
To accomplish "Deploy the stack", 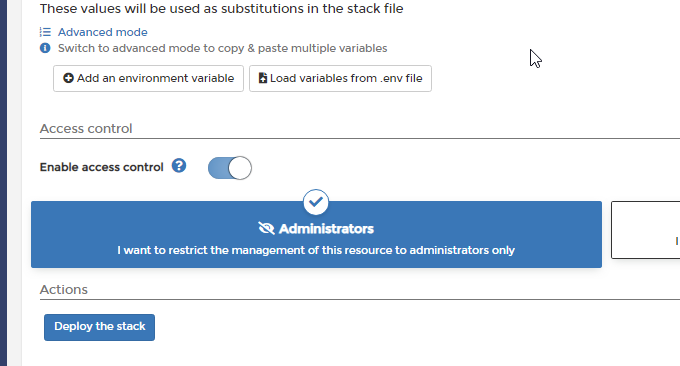I will [x=99, y=327].
